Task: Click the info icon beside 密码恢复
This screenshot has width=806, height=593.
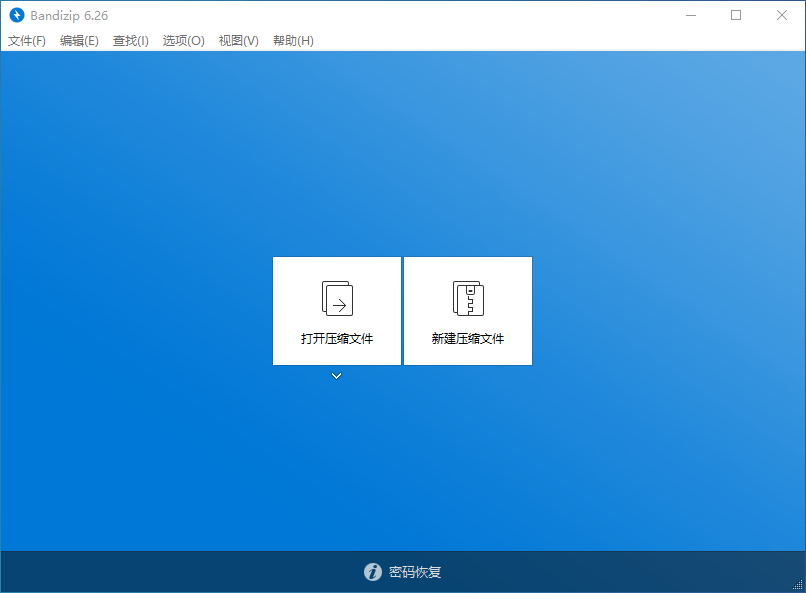Action: pyautogui.click(x=372, y=572)
